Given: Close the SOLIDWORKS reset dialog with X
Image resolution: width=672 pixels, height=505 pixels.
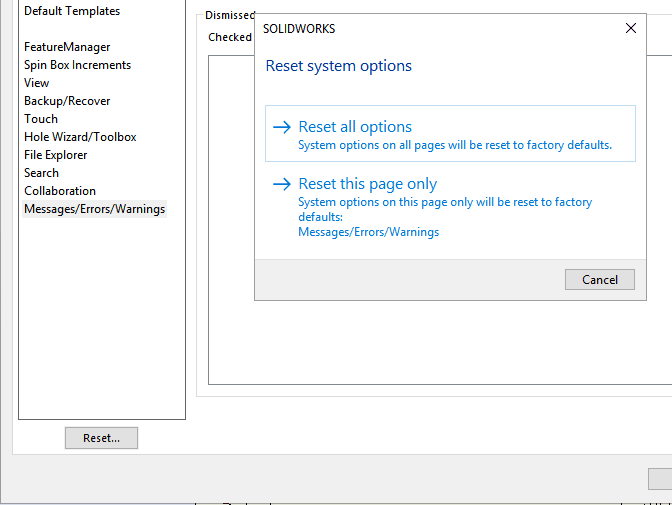Looking at the screenshot, I should pos(631,29).
